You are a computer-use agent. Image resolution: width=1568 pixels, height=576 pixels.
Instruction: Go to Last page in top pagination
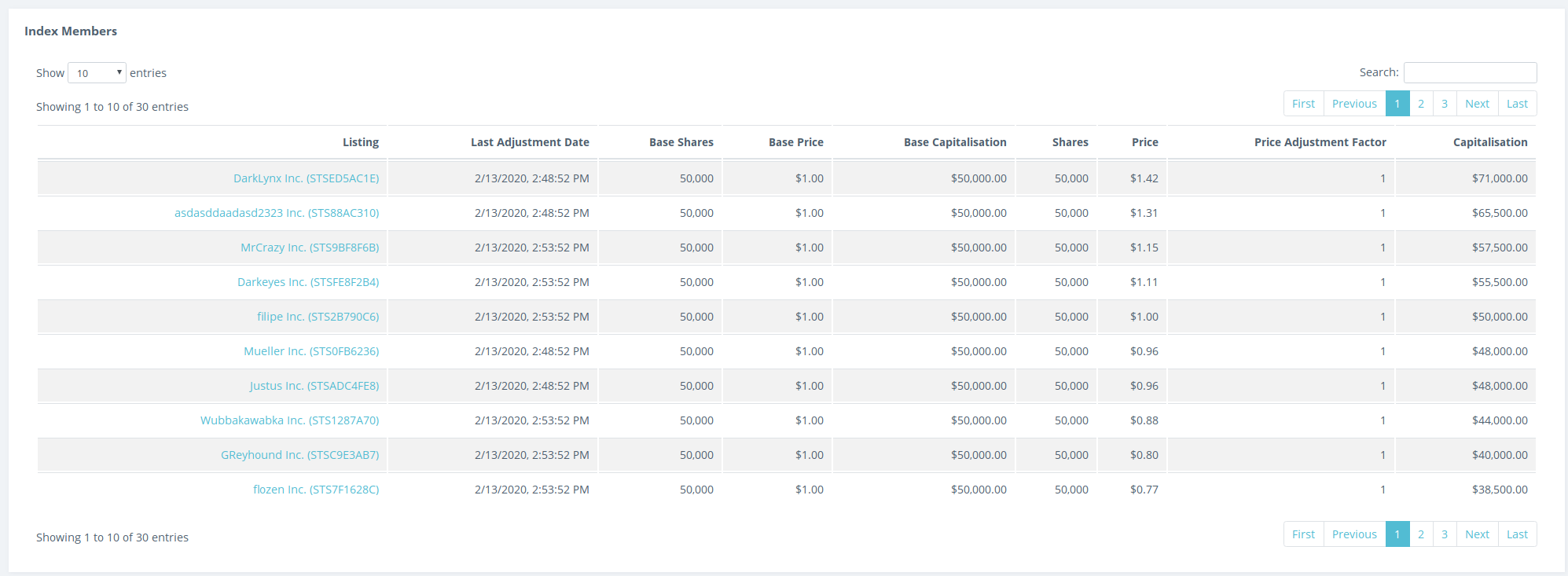1517,104
